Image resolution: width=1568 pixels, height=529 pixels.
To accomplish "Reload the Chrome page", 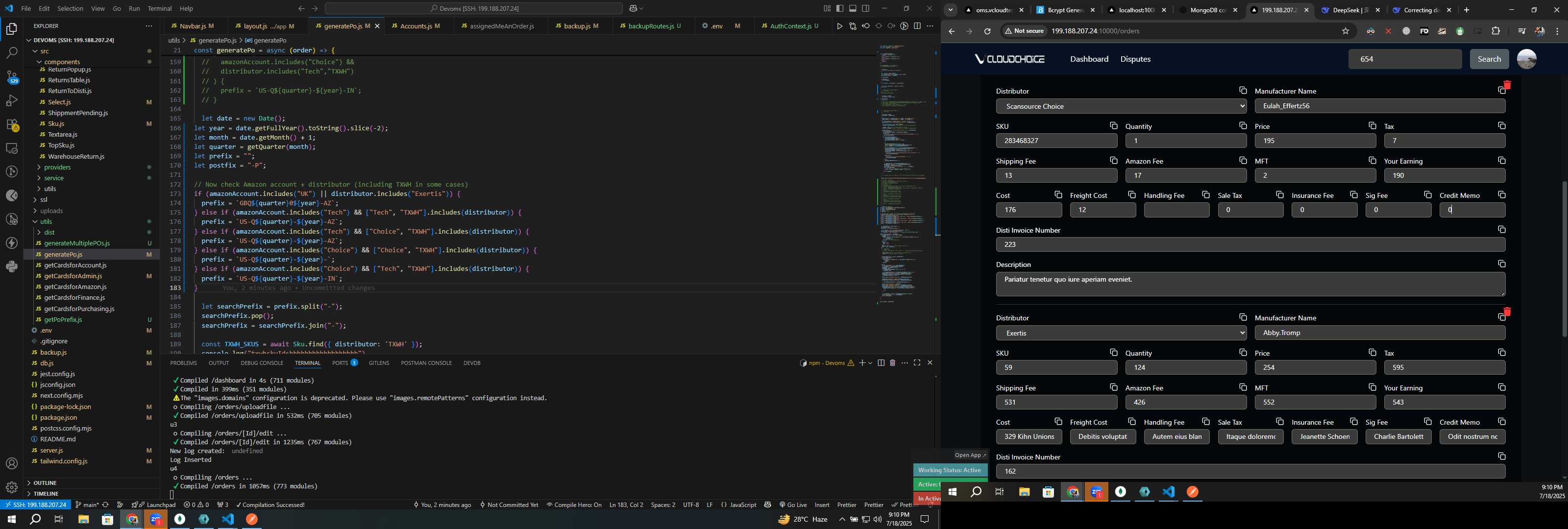I will pyautogui.click(x=987, y=31).
